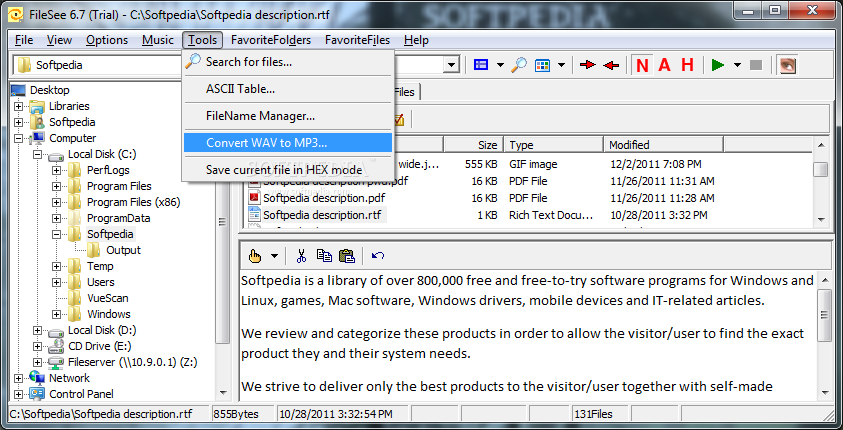Click the red right-pointing arrow icon
The height and width of the screenshot is (430, 843).
pyautogui.click(x=588, y=65)
